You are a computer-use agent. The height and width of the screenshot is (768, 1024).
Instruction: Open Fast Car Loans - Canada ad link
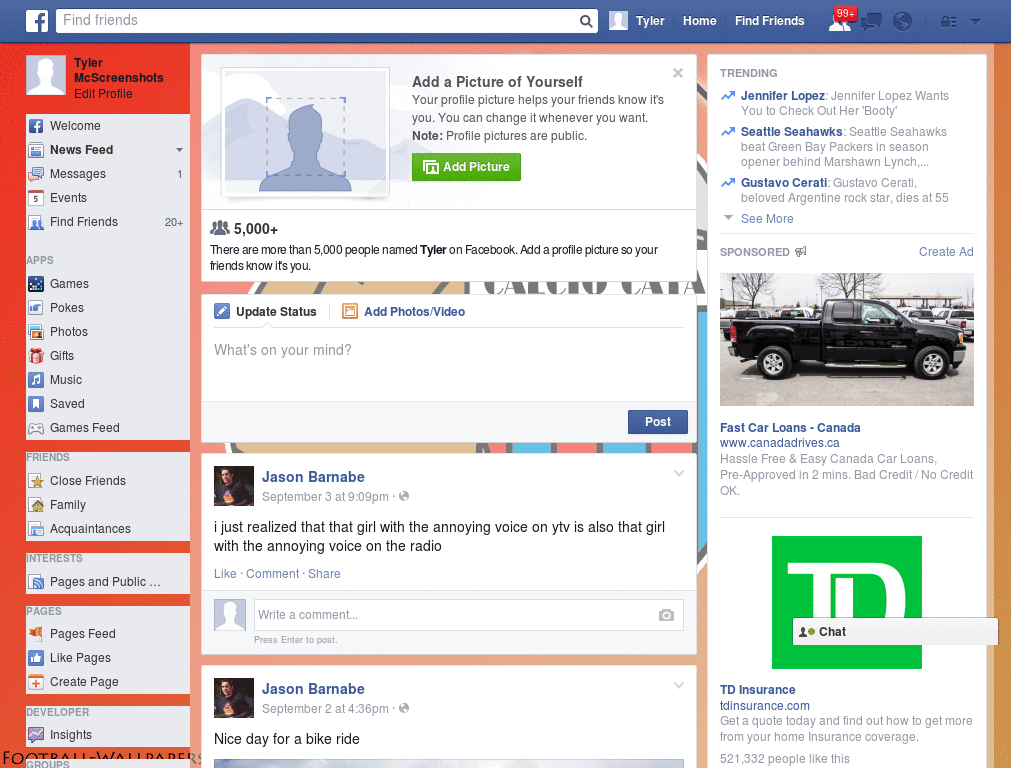click(x=790, y=428)
